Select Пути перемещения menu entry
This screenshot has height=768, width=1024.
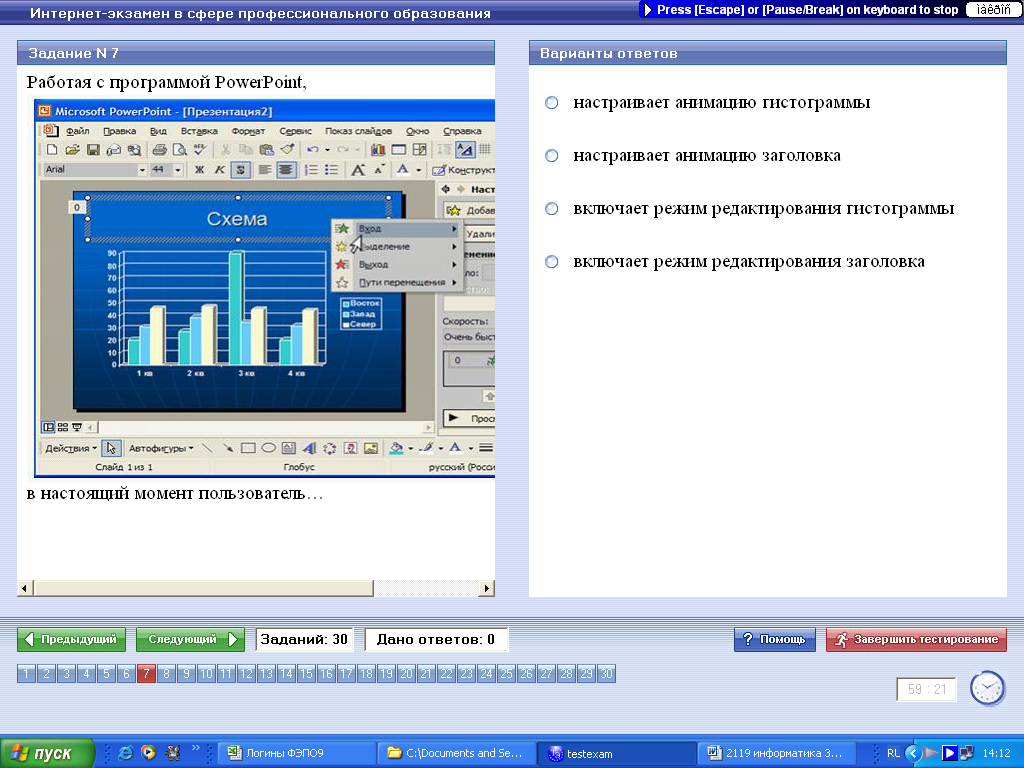pyautogui.click(x=398, y=282)
